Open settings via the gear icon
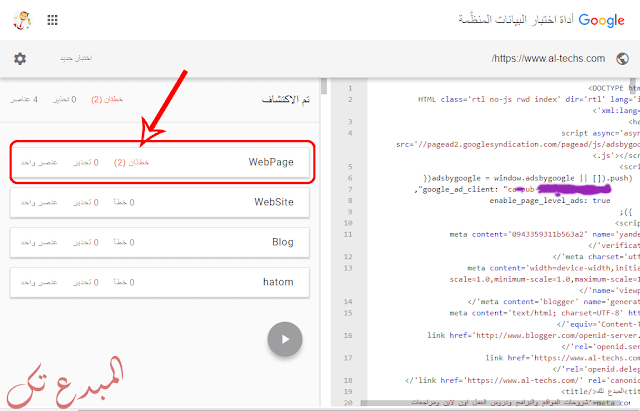This screenshot has width=640, height=411. coord(20,59)
